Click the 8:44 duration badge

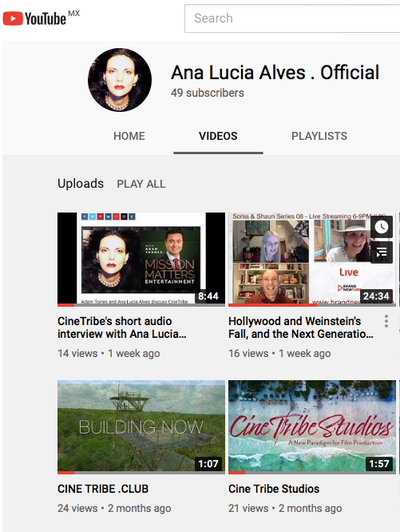tap(208, 296)
